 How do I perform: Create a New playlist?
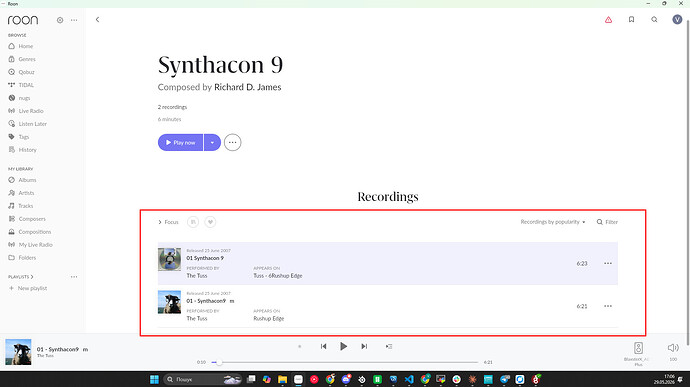tap(28, 288)
